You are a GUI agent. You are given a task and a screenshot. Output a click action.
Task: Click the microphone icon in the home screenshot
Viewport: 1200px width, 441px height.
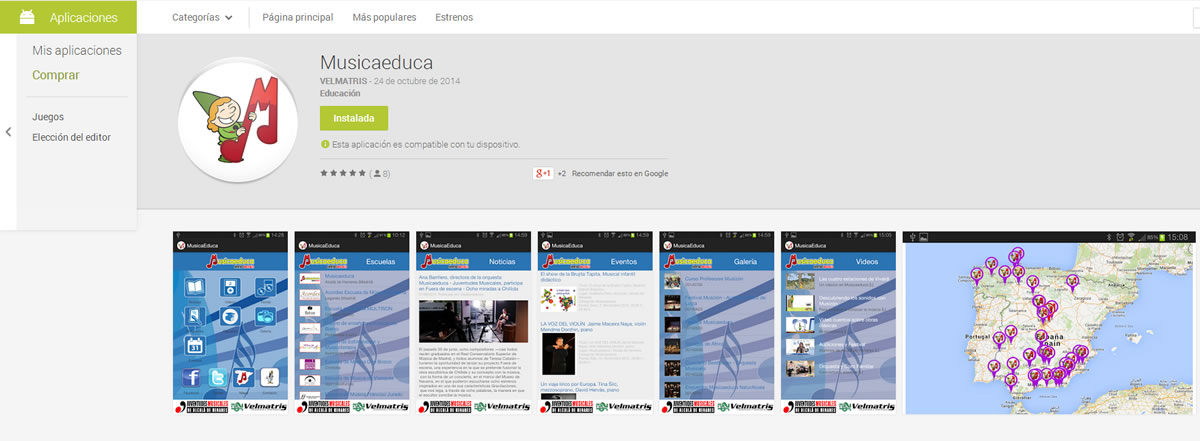268,378
